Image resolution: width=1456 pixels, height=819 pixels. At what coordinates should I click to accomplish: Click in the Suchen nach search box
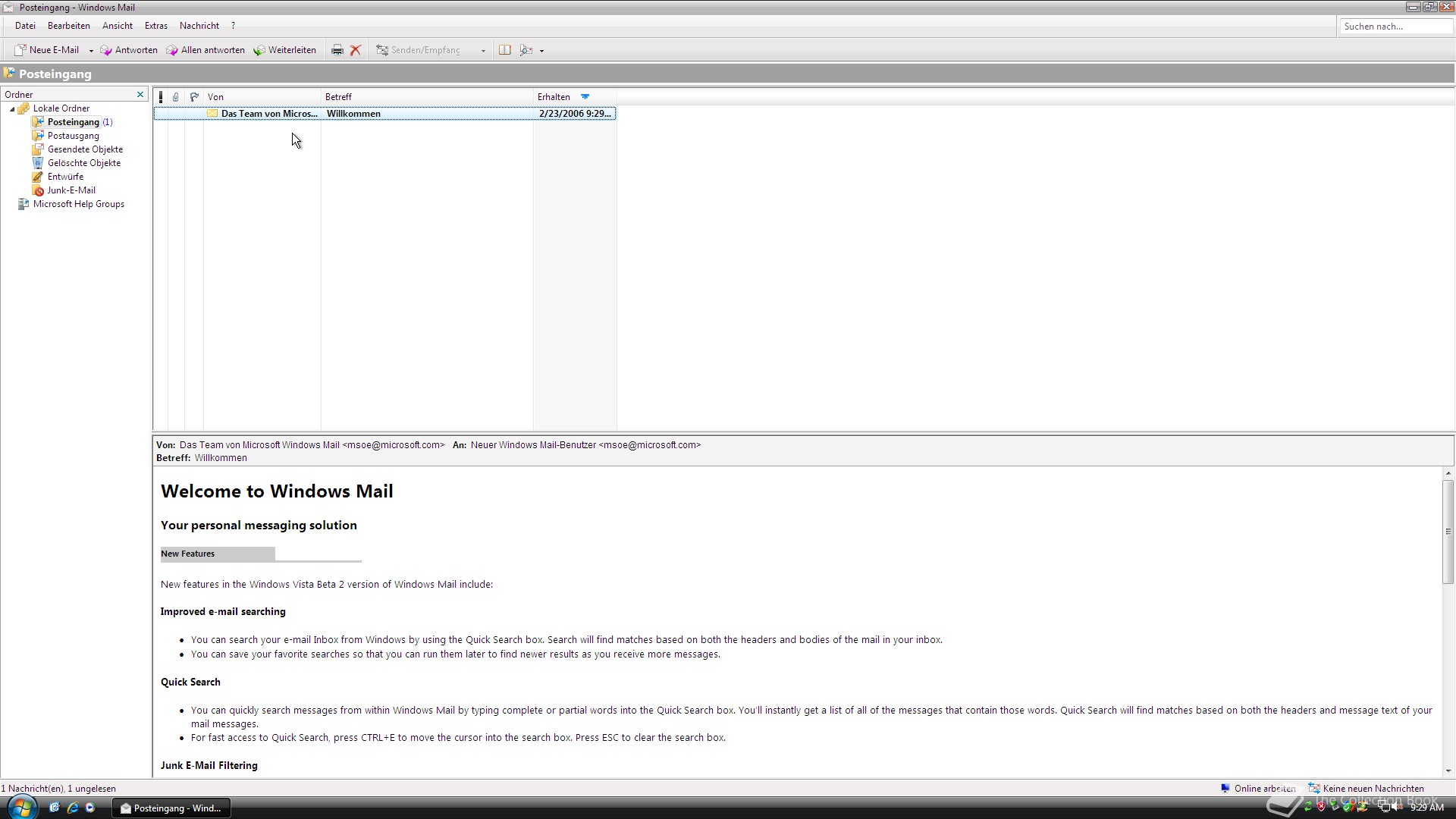pos(1395,27)
